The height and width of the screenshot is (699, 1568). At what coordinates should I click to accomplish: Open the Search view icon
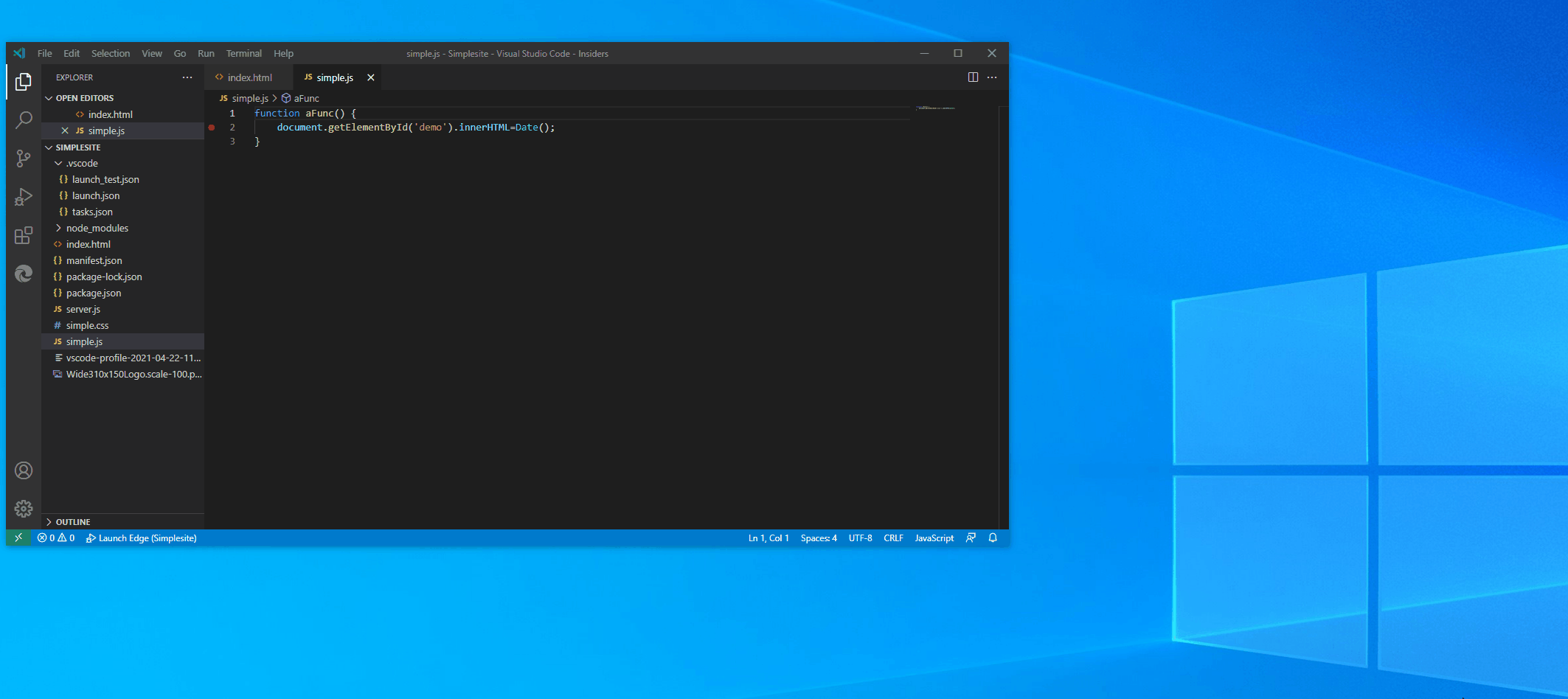[x=24, y=119]
